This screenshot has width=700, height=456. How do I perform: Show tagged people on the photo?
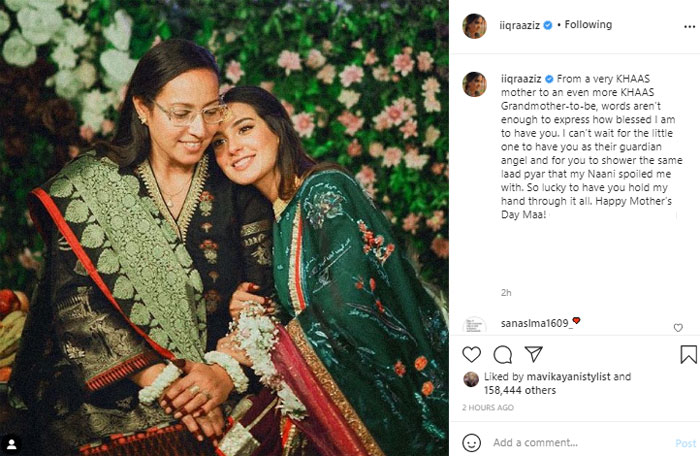pos(14,439)
